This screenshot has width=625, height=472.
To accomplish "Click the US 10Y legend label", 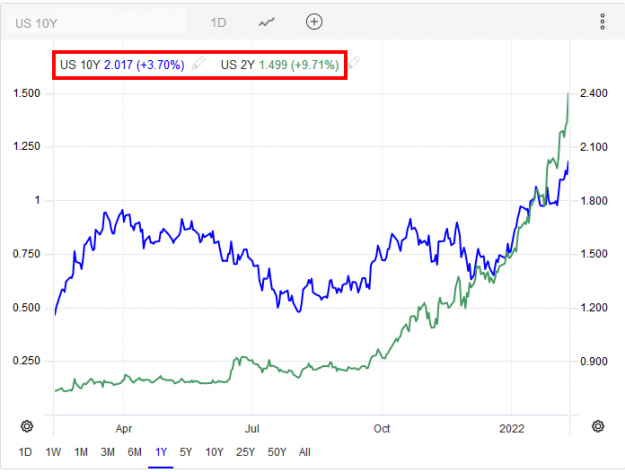I will pyautogui.click(x=80, y=65).
